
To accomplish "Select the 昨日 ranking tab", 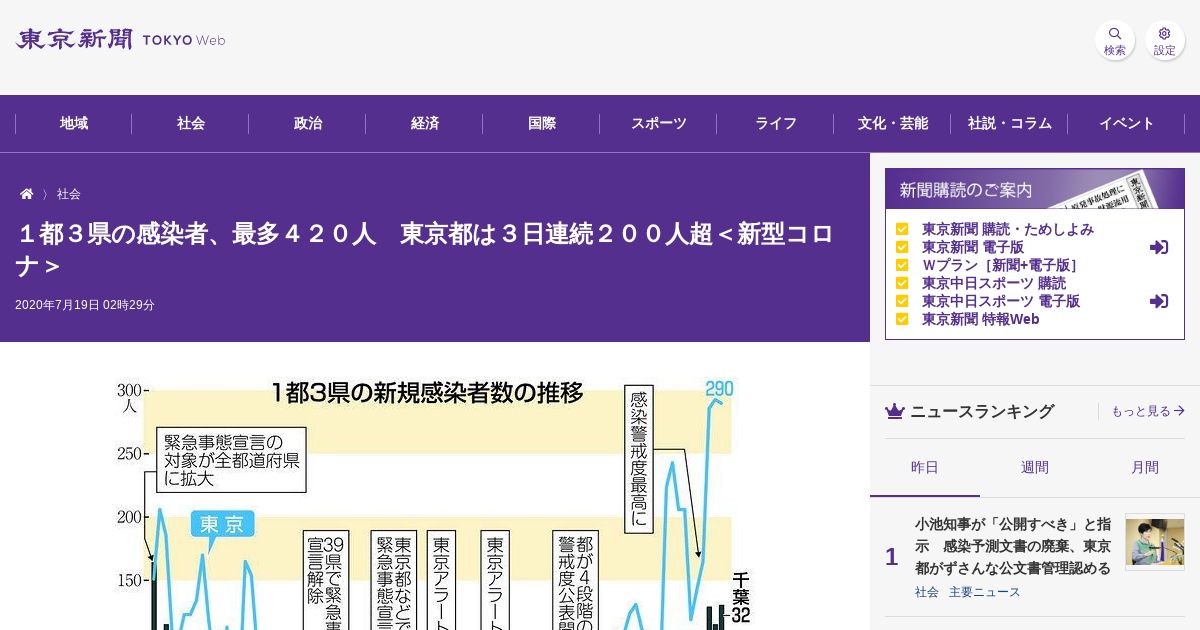I will click(x=925, y=468).
